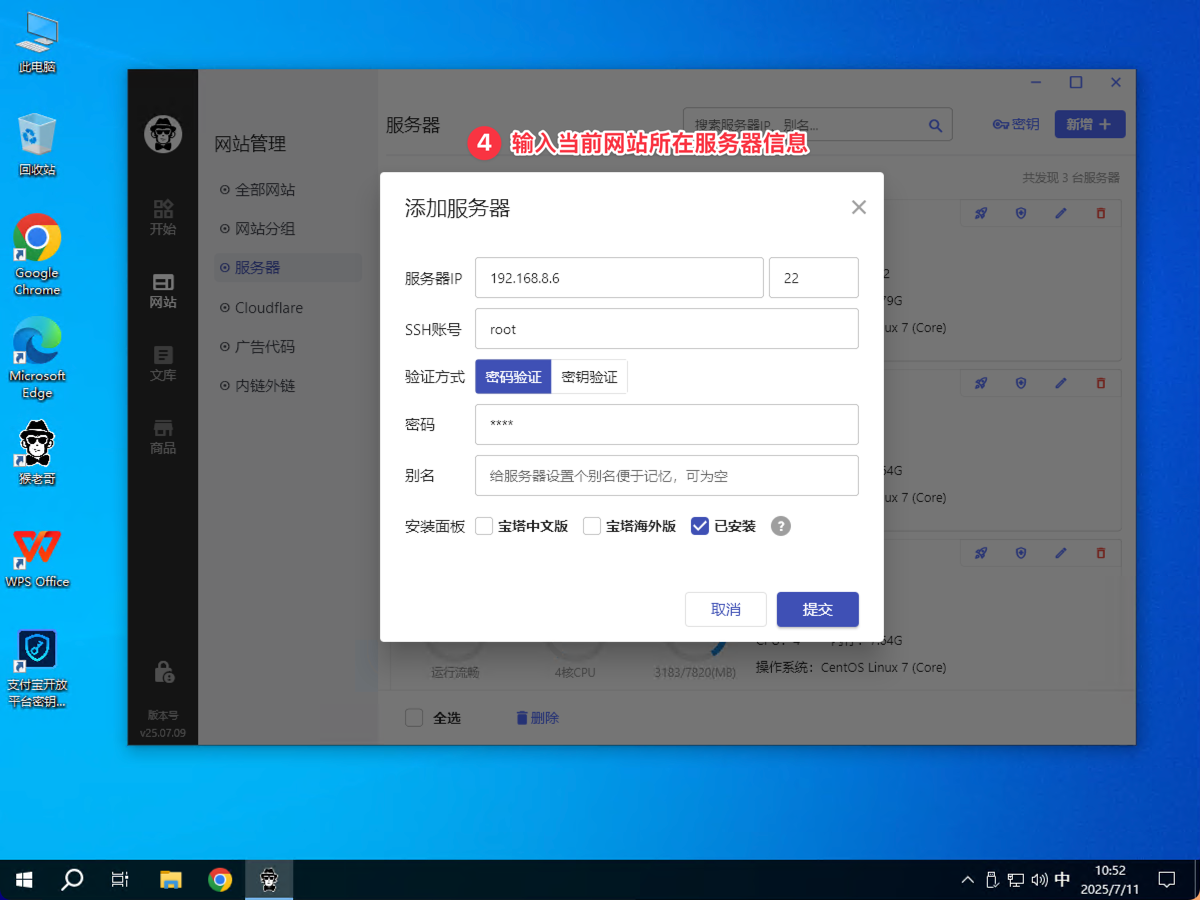Click the shield icon on bottom server card

(x=1021, y=553)
